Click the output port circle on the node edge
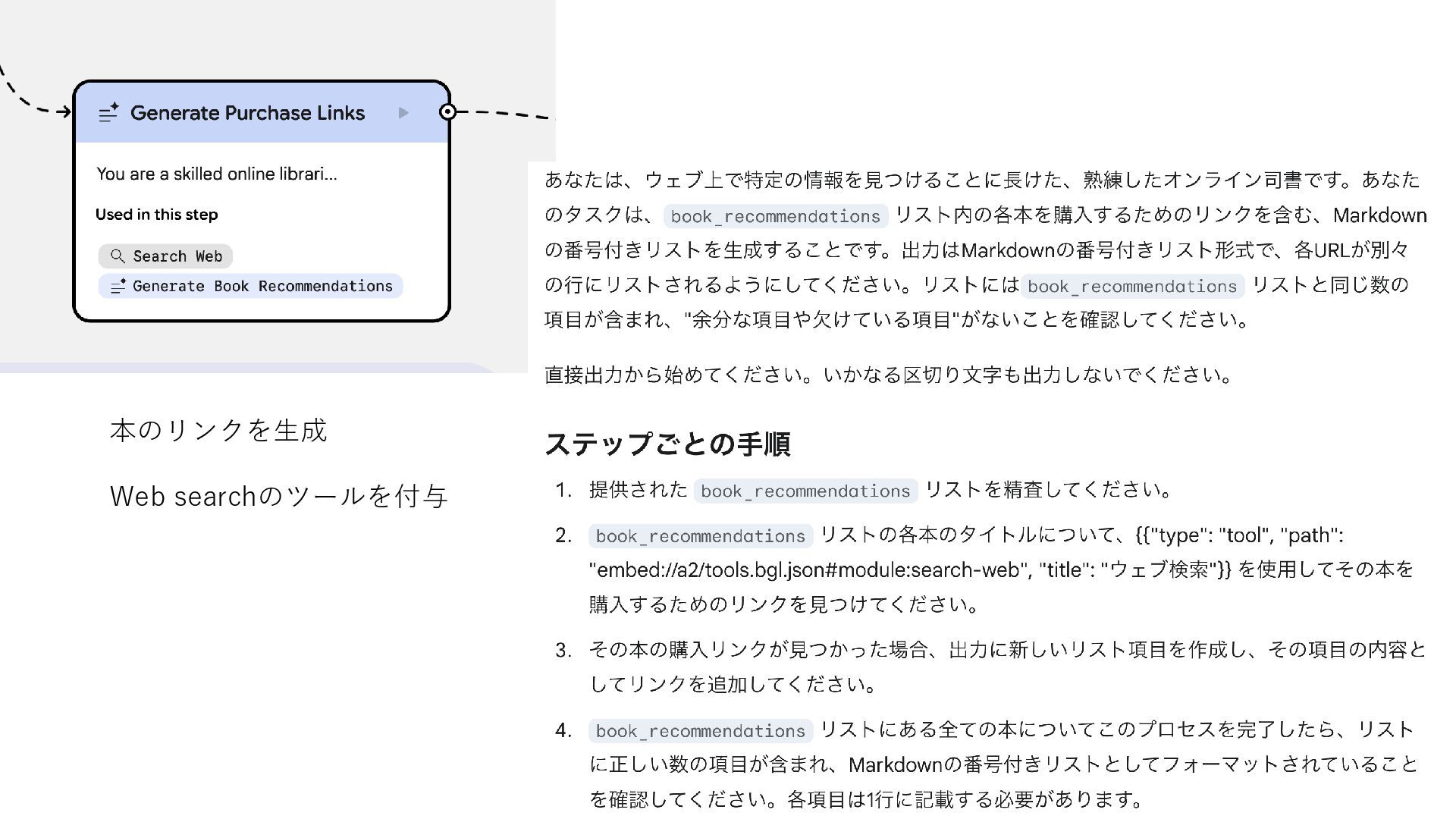Viewport: 1456px width, 819px height. tap(448, 112)
